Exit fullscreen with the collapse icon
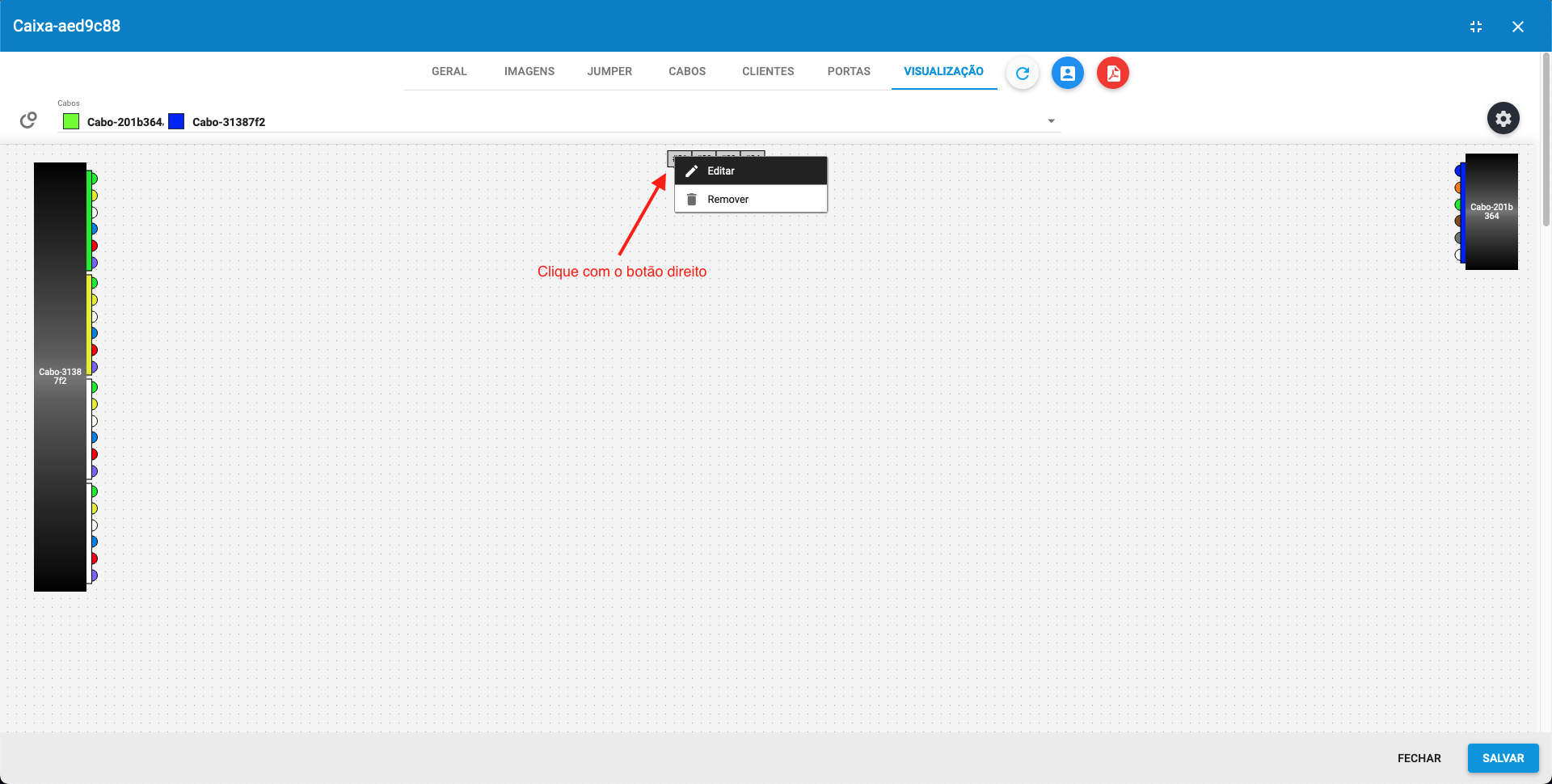 (x=1476, y=27)
